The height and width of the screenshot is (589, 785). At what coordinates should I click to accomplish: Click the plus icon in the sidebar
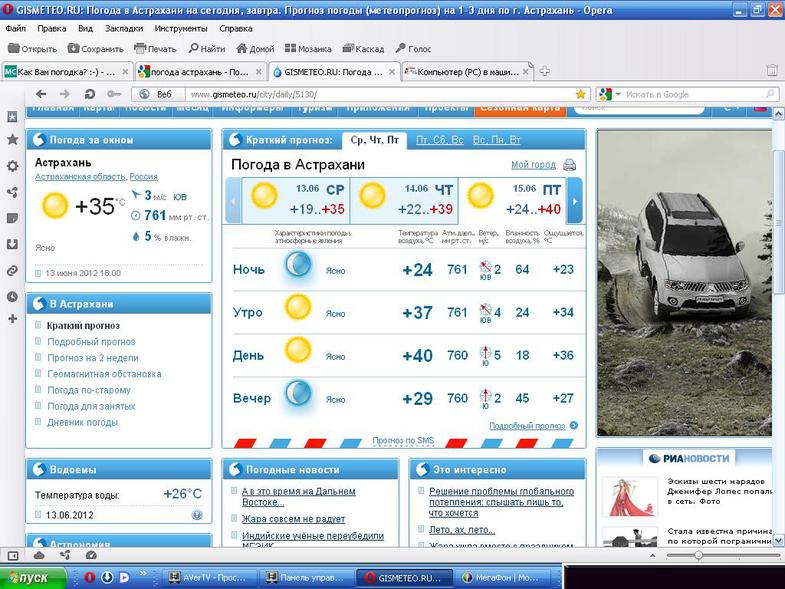click(13, 319)
